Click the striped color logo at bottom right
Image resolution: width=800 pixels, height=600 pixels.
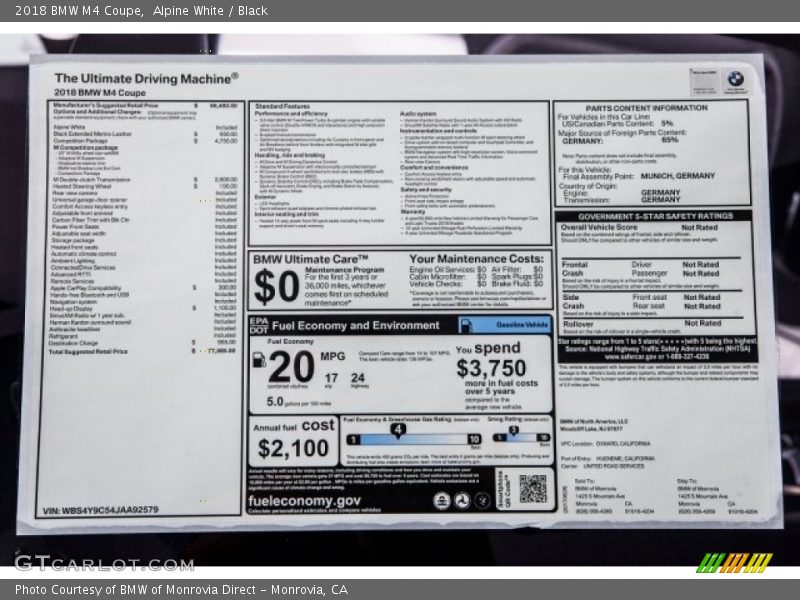[734, 562]
